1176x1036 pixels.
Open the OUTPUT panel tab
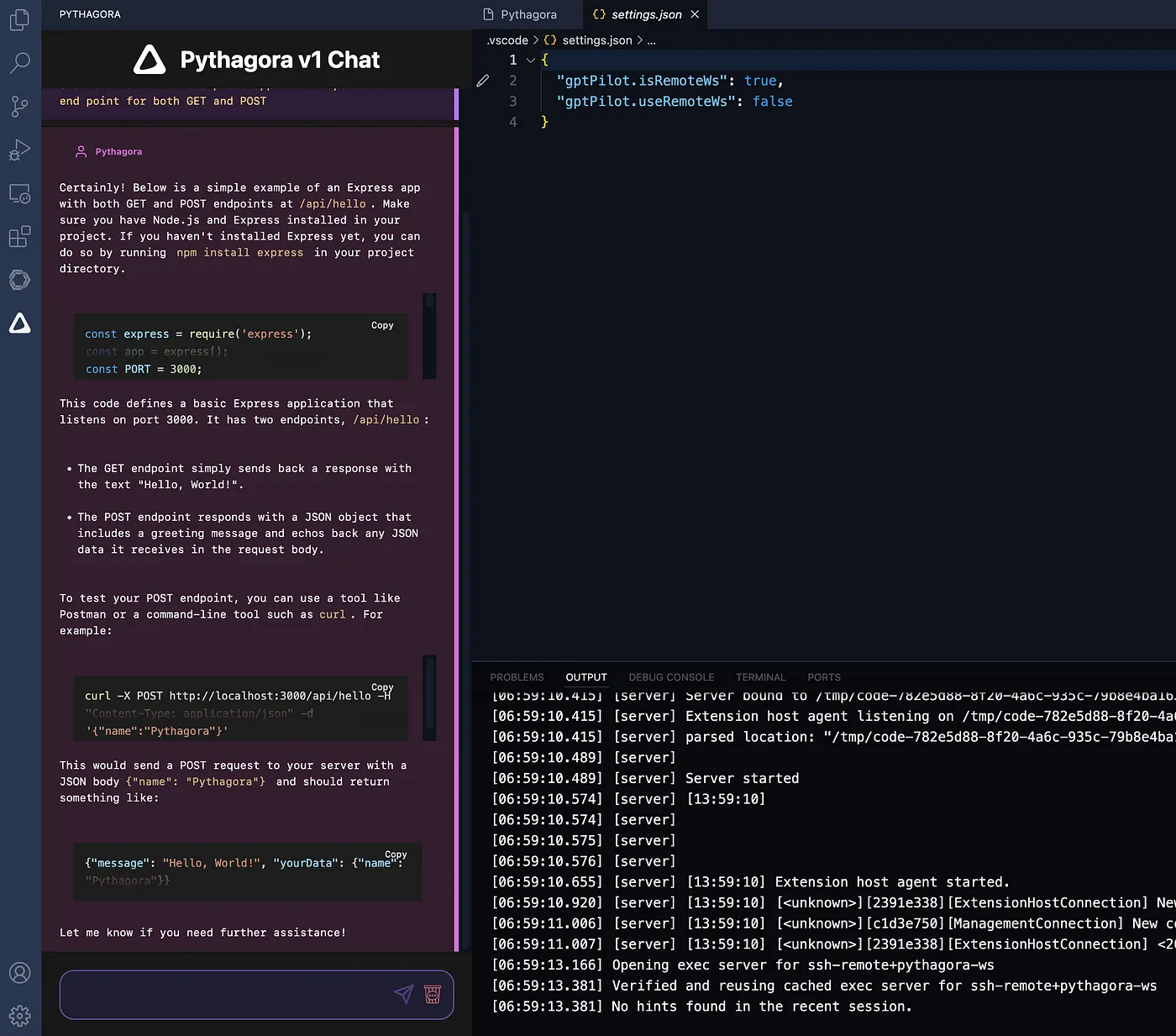586,677
